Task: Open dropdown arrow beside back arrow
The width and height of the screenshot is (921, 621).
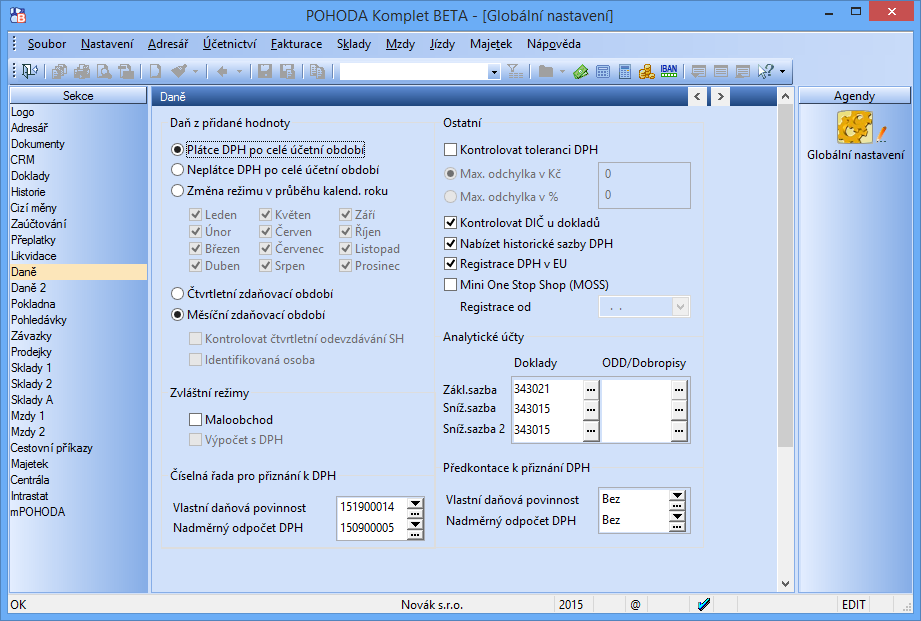Action: pyautogui.click(x=239, y=72)
